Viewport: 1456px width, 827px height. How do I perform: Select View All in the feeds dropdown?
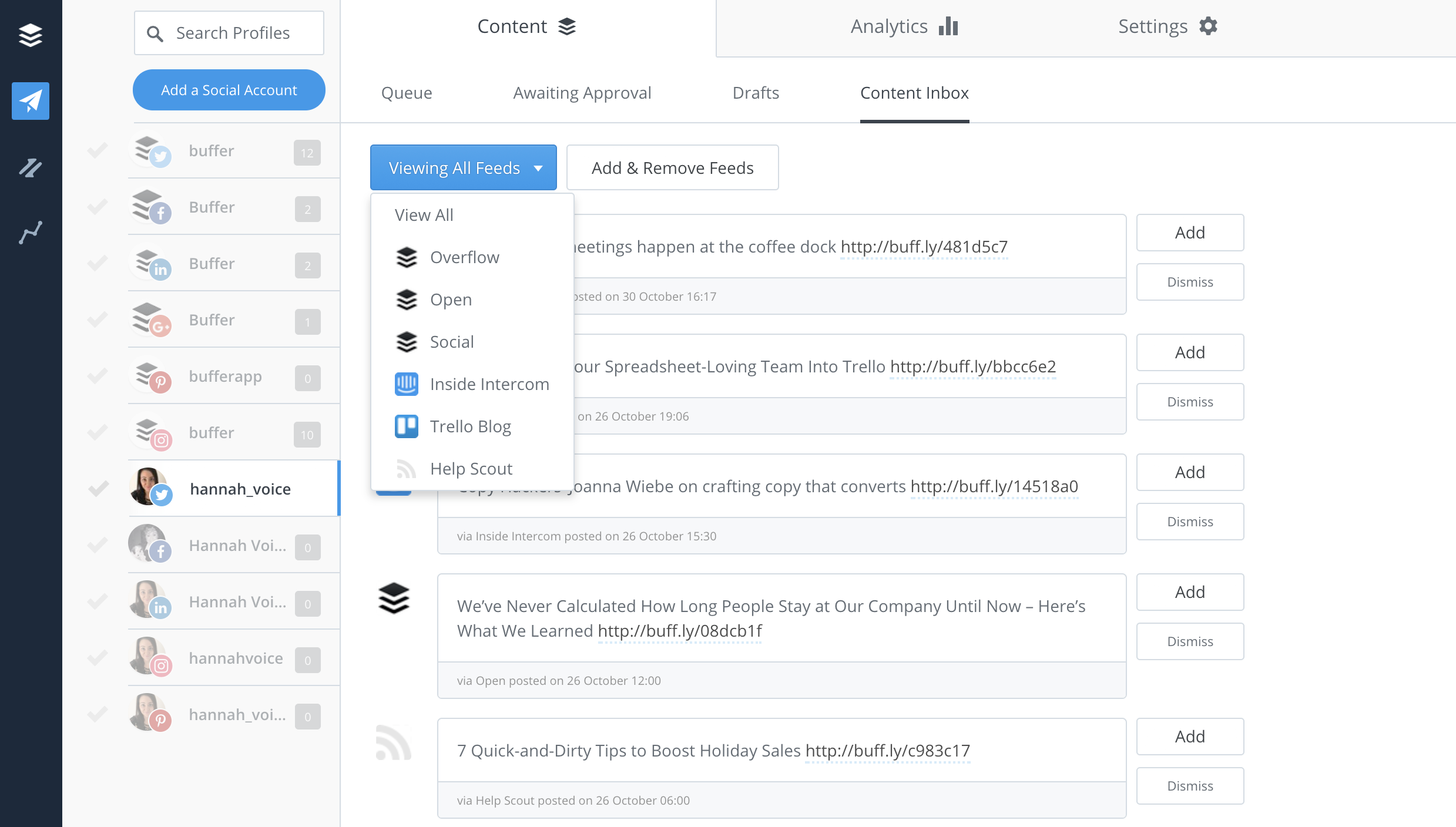click(x=424, y=215)
